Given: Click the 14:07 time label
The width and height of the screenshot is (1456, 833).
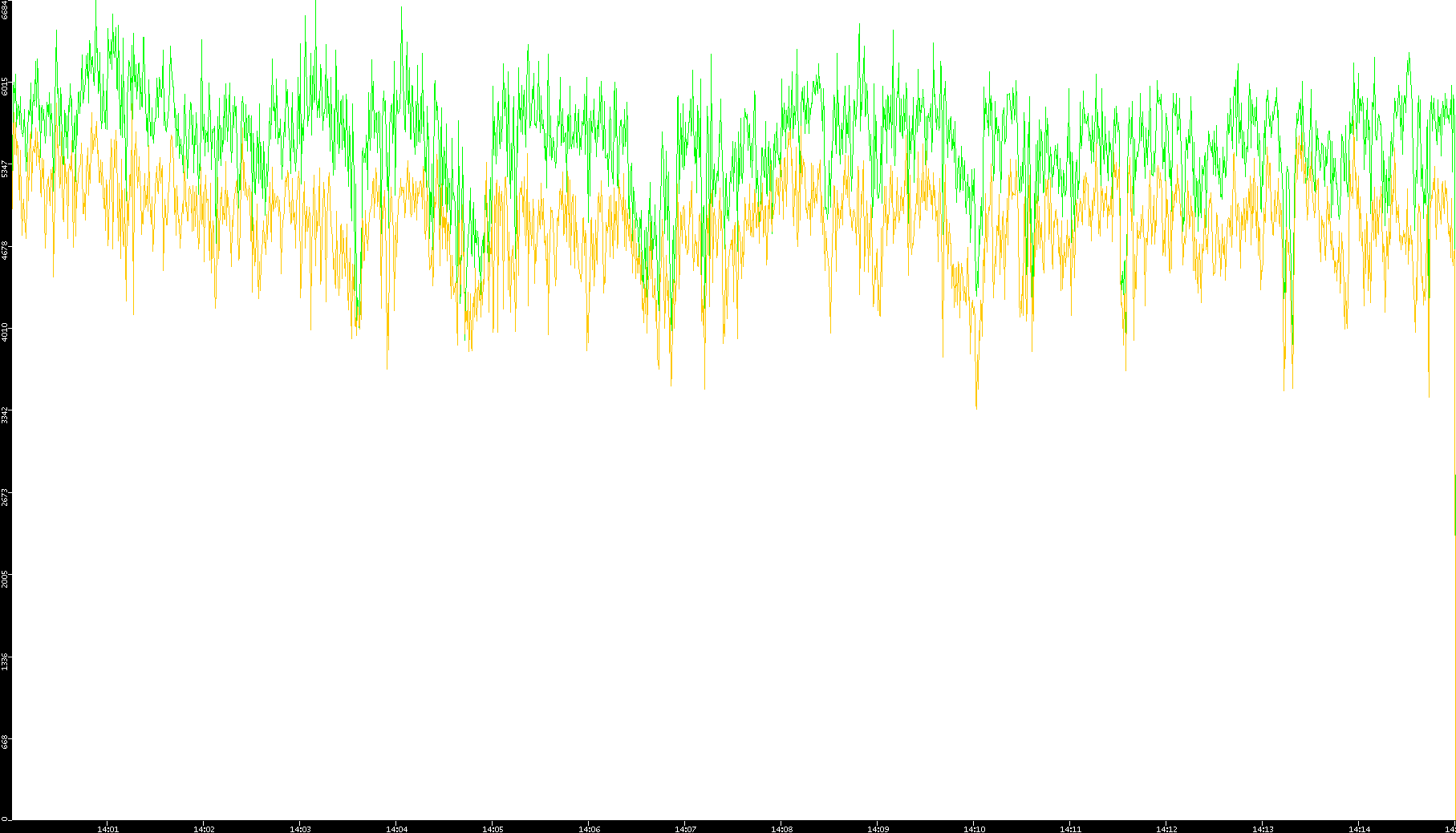Looking at the screenshot, I should click(x=686, y=829).
